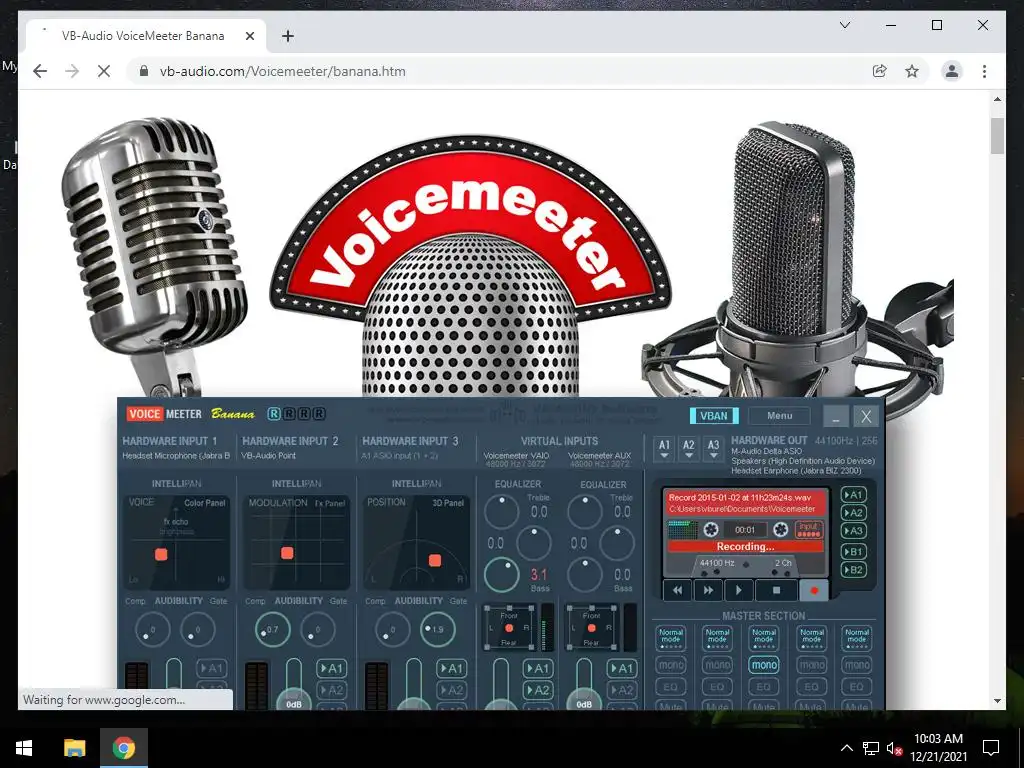Toggle recorder routing to A2
This screenshot has width=1024, height=768.
(x=854, y=513)
